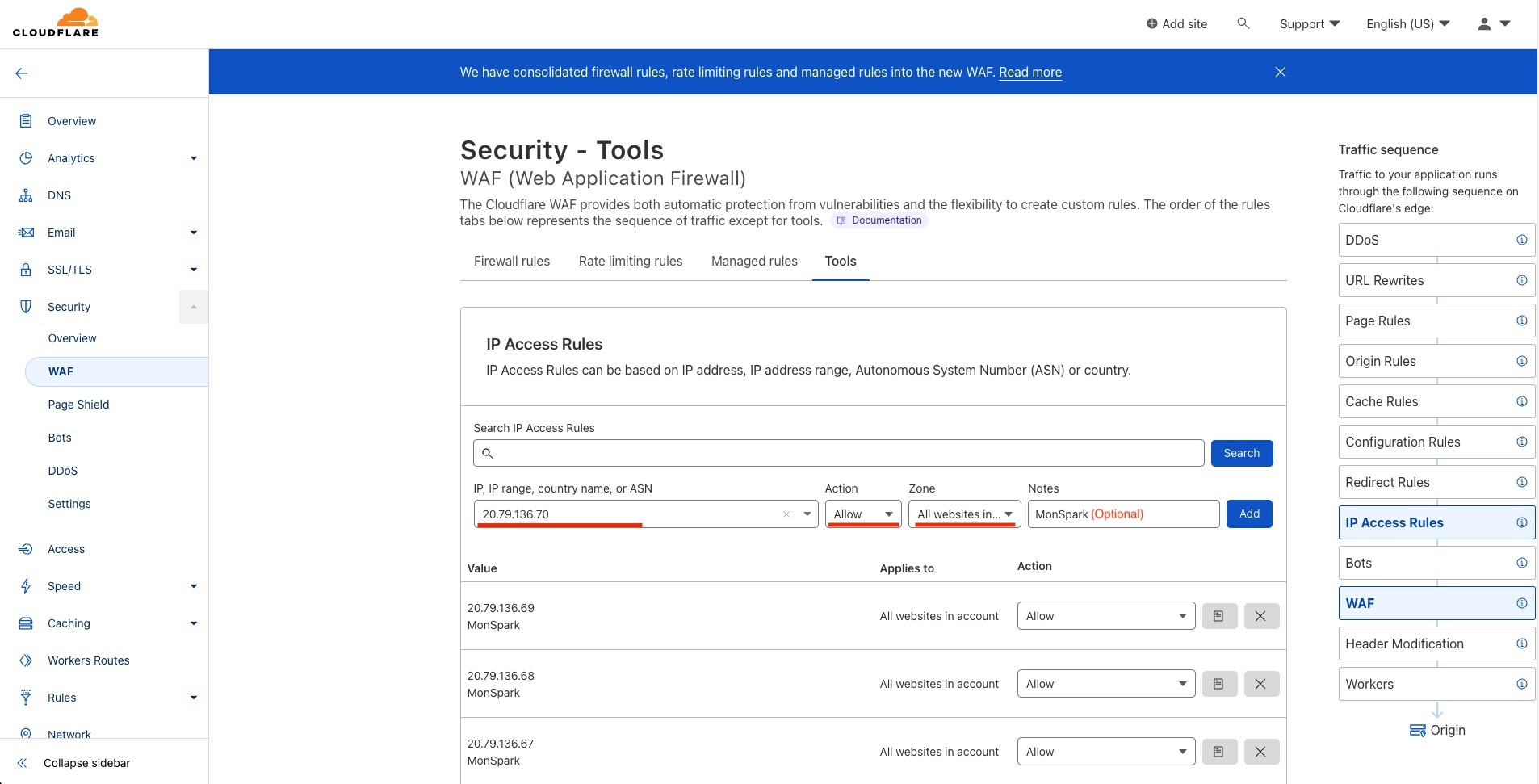
Task: Open the DNS sidebar section
Action: click(59, 195)
